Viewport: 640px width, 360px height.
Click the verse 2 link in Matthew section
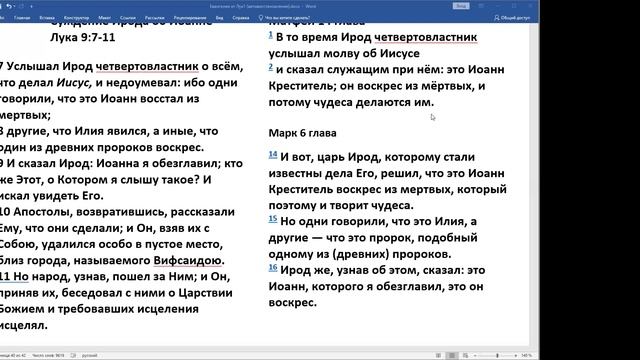271,67
